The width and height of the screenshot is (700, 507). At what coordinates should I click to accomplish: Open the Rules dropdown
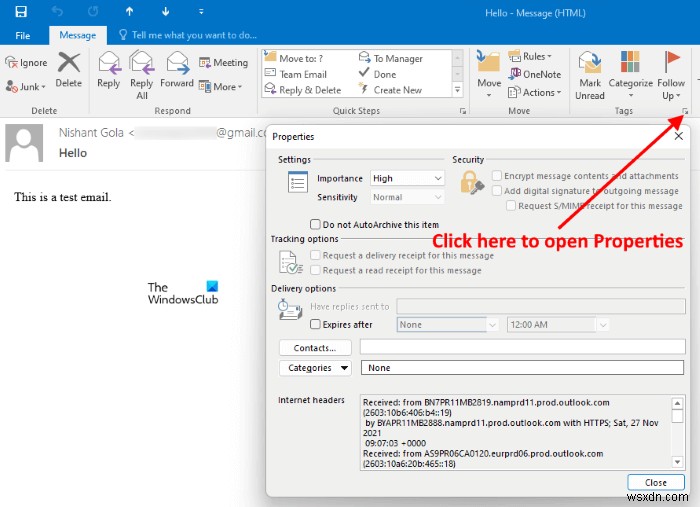[x=530, y=57]
